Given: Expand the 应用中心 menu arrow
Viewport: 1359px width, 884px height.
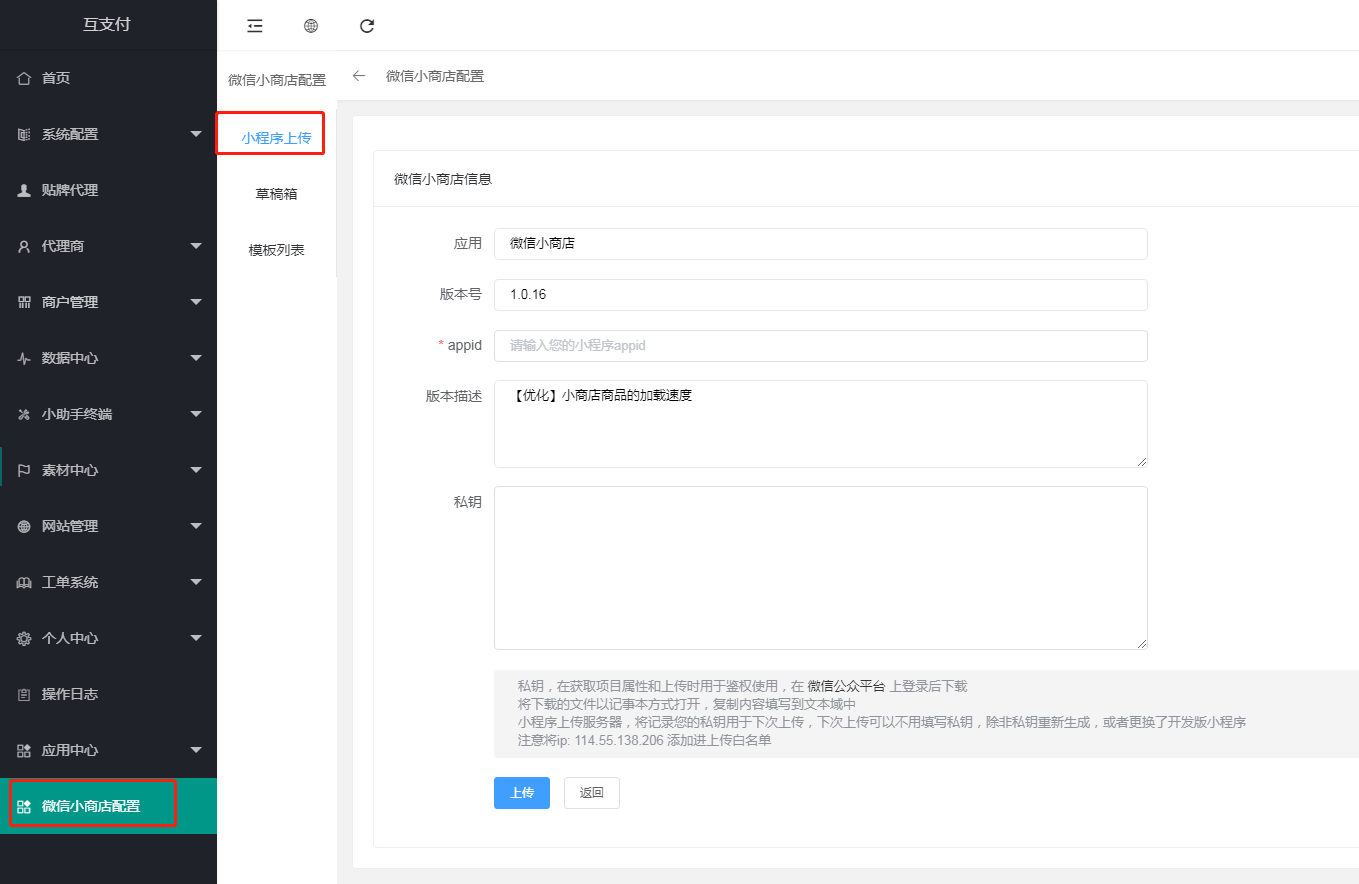Looking at the screenshot, I should [196, 750].
